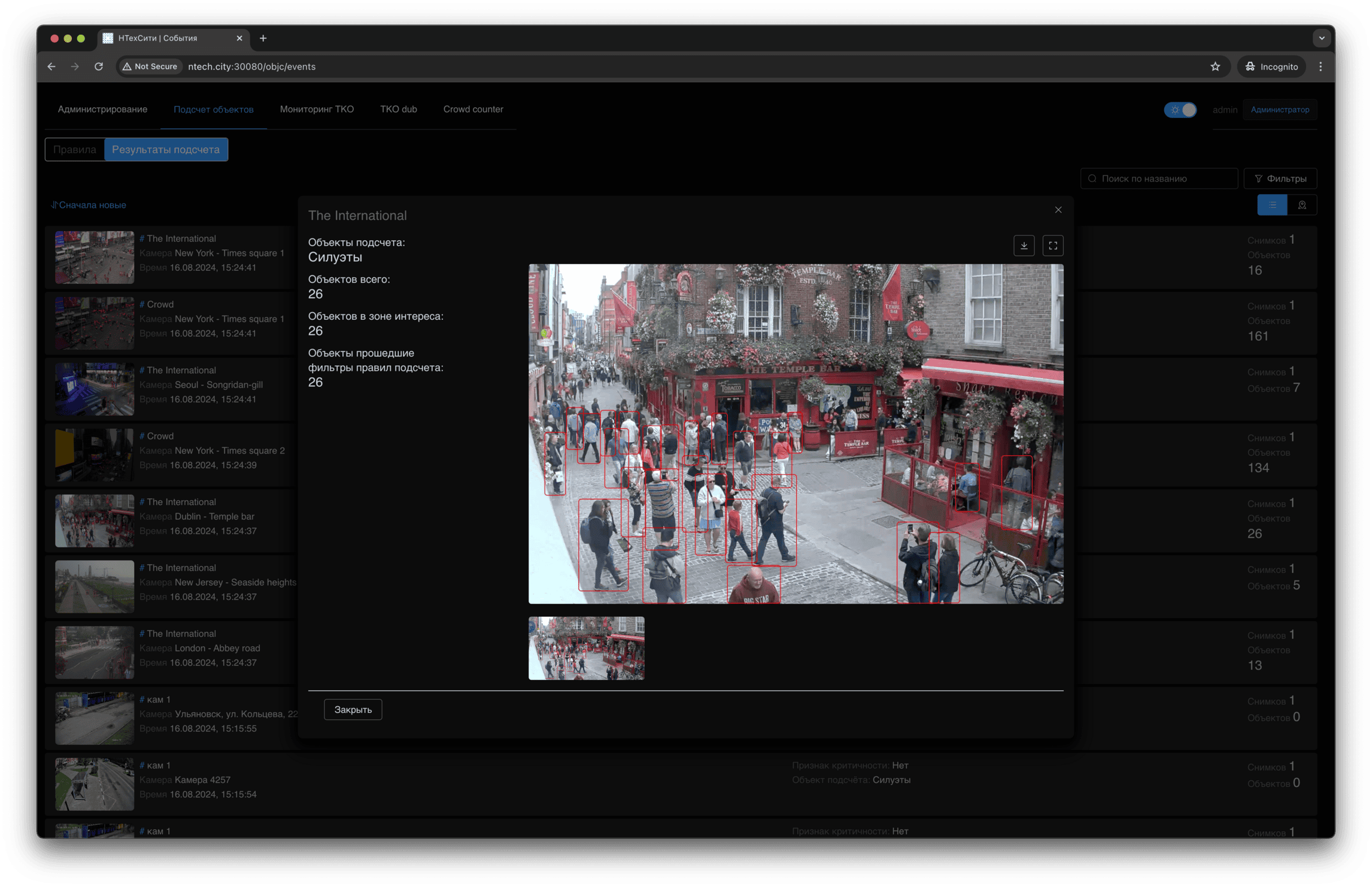Open snapshot in fullscreen view

coord(1052,246)
